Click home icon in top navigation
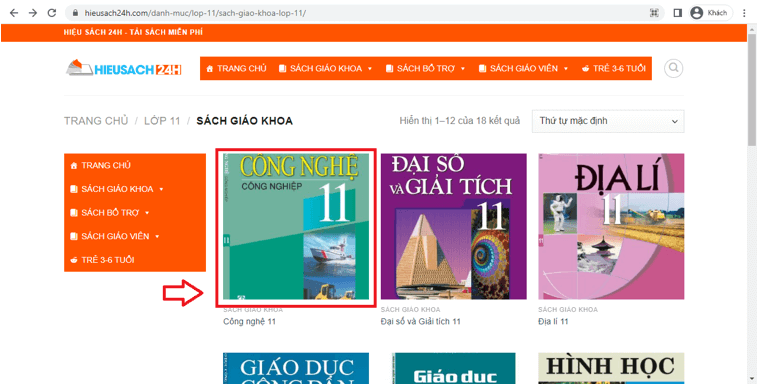761x388 pixels. click(210, 68)
